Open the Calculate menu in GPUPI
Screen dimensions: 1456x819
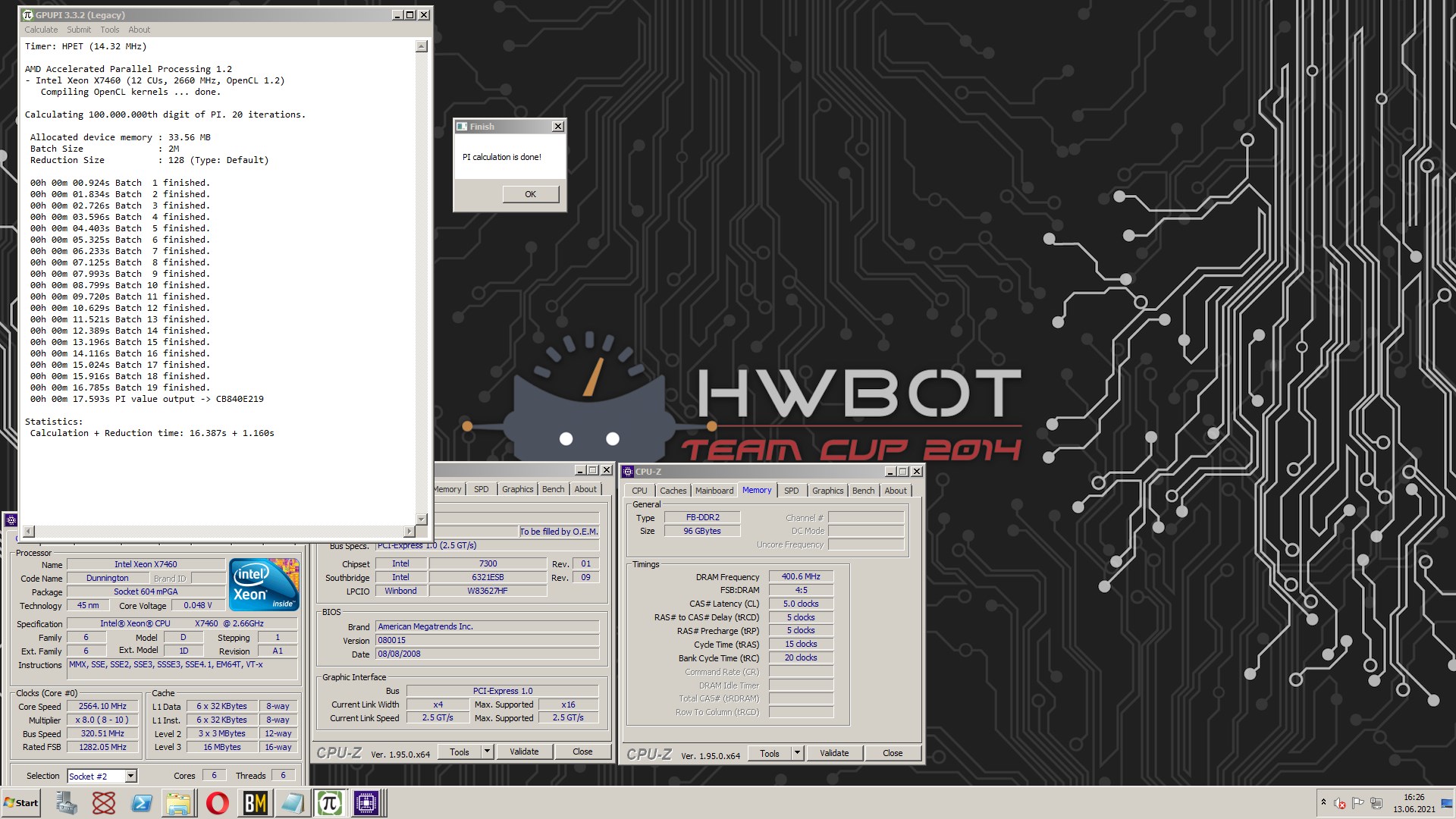pos(41,30)
